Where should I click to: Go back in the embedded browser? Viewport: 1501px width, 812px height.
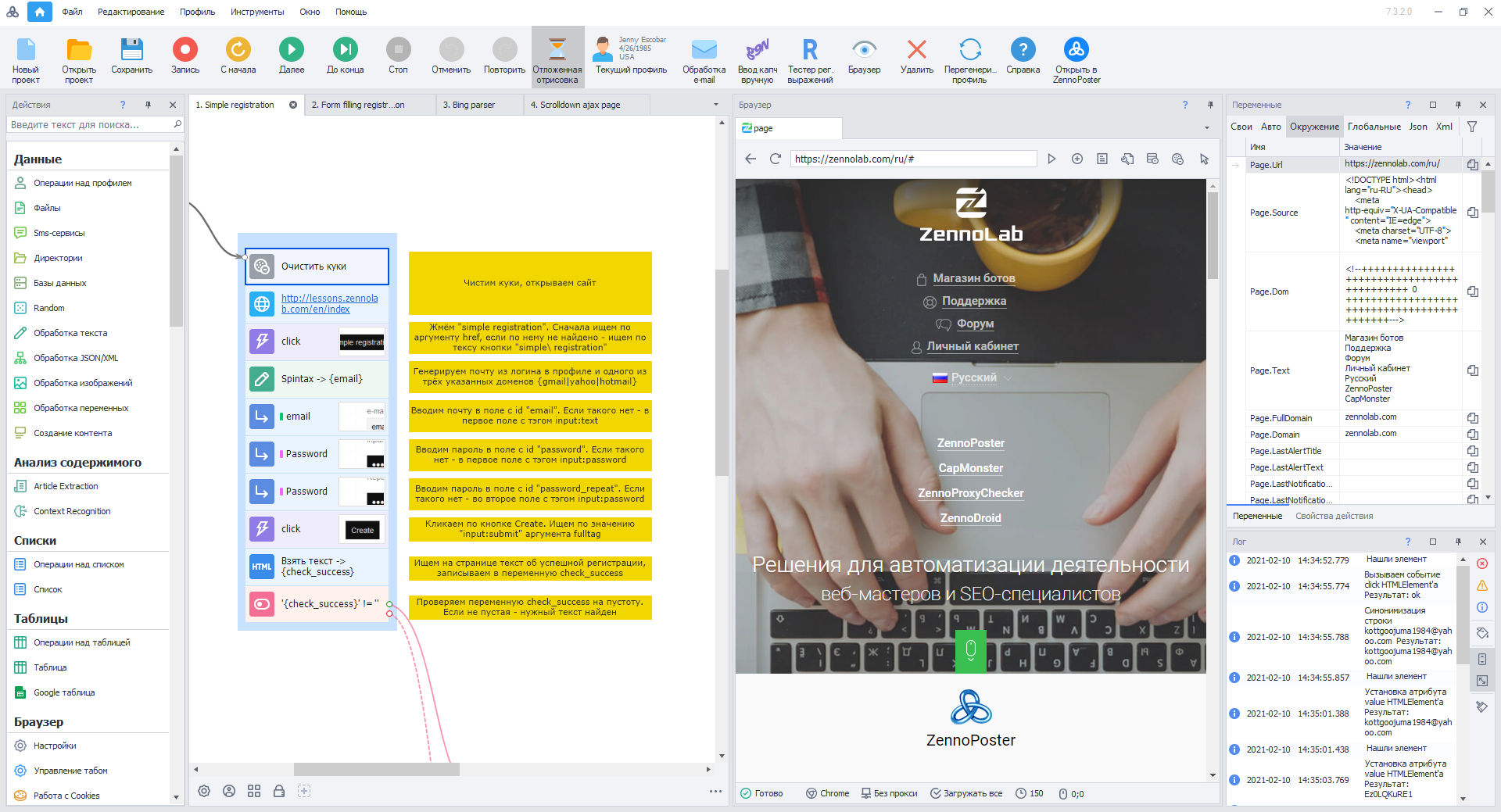750,159
